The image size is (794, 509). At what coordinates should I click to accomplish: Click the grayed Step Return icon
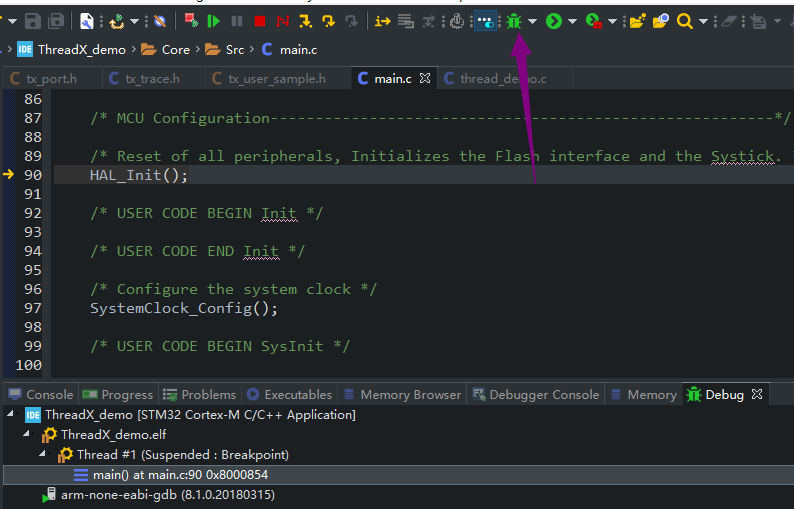tap(351, 21)
